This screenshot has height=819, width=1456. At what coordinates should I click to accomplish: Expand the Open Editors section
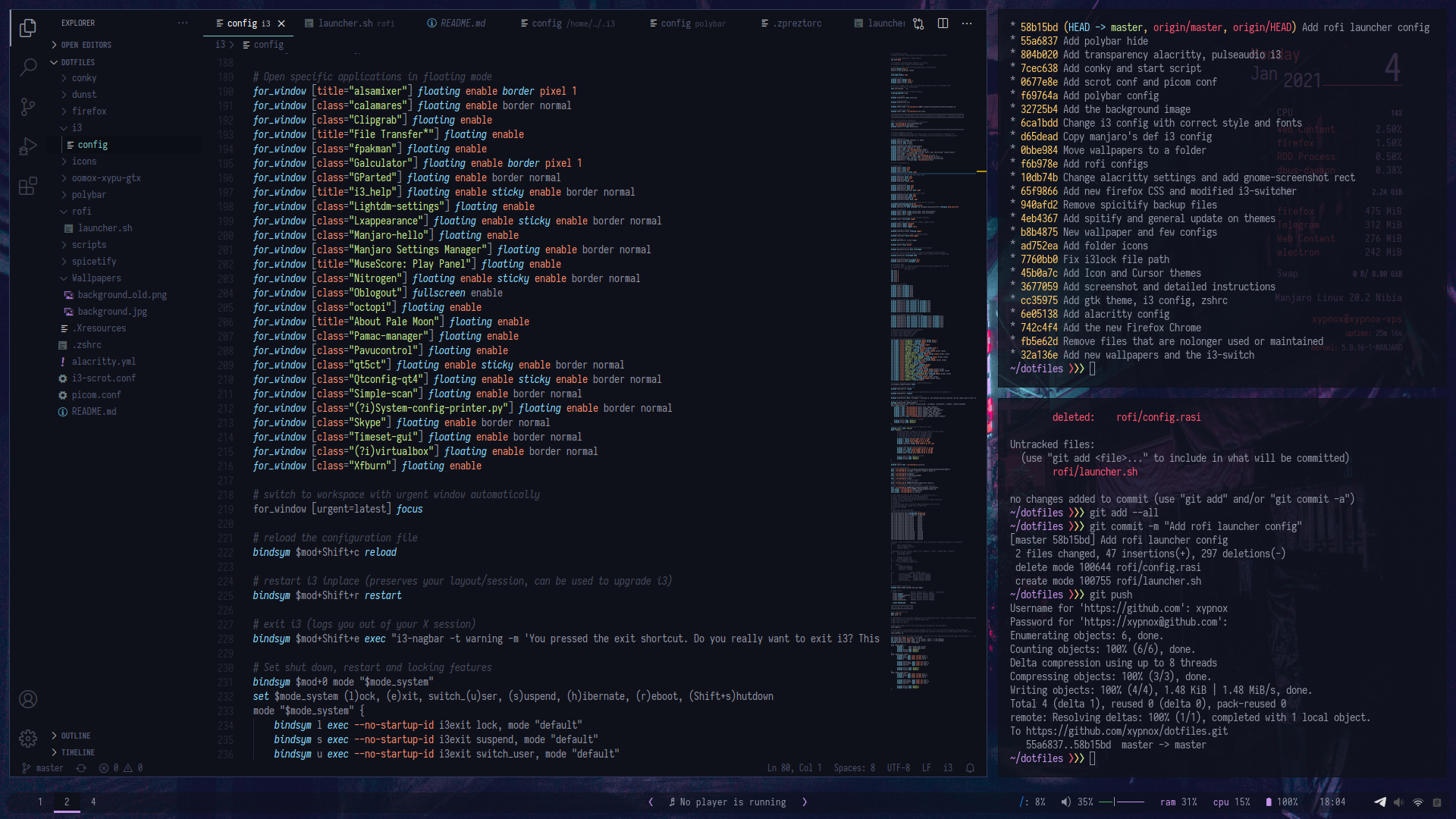coord(86,45)
